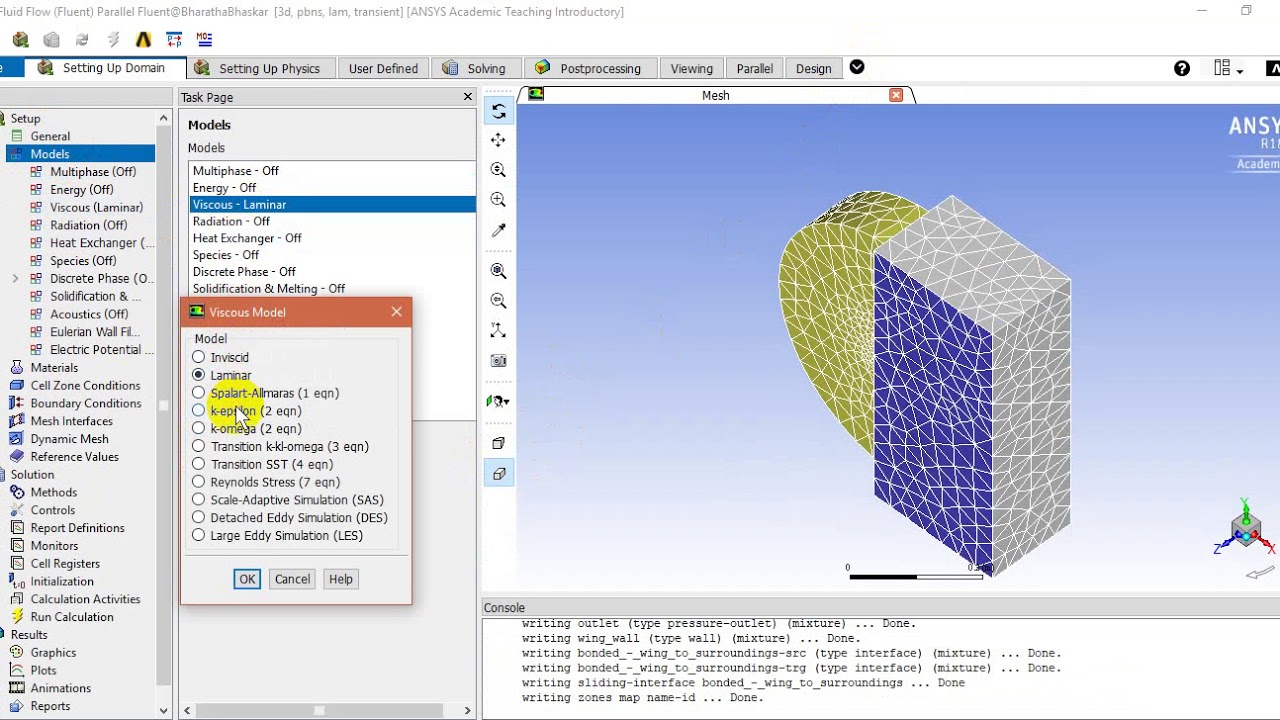This screenshot has width=1280, height=720.
Task: Open the Design ribbon tab
Action: 814,68
